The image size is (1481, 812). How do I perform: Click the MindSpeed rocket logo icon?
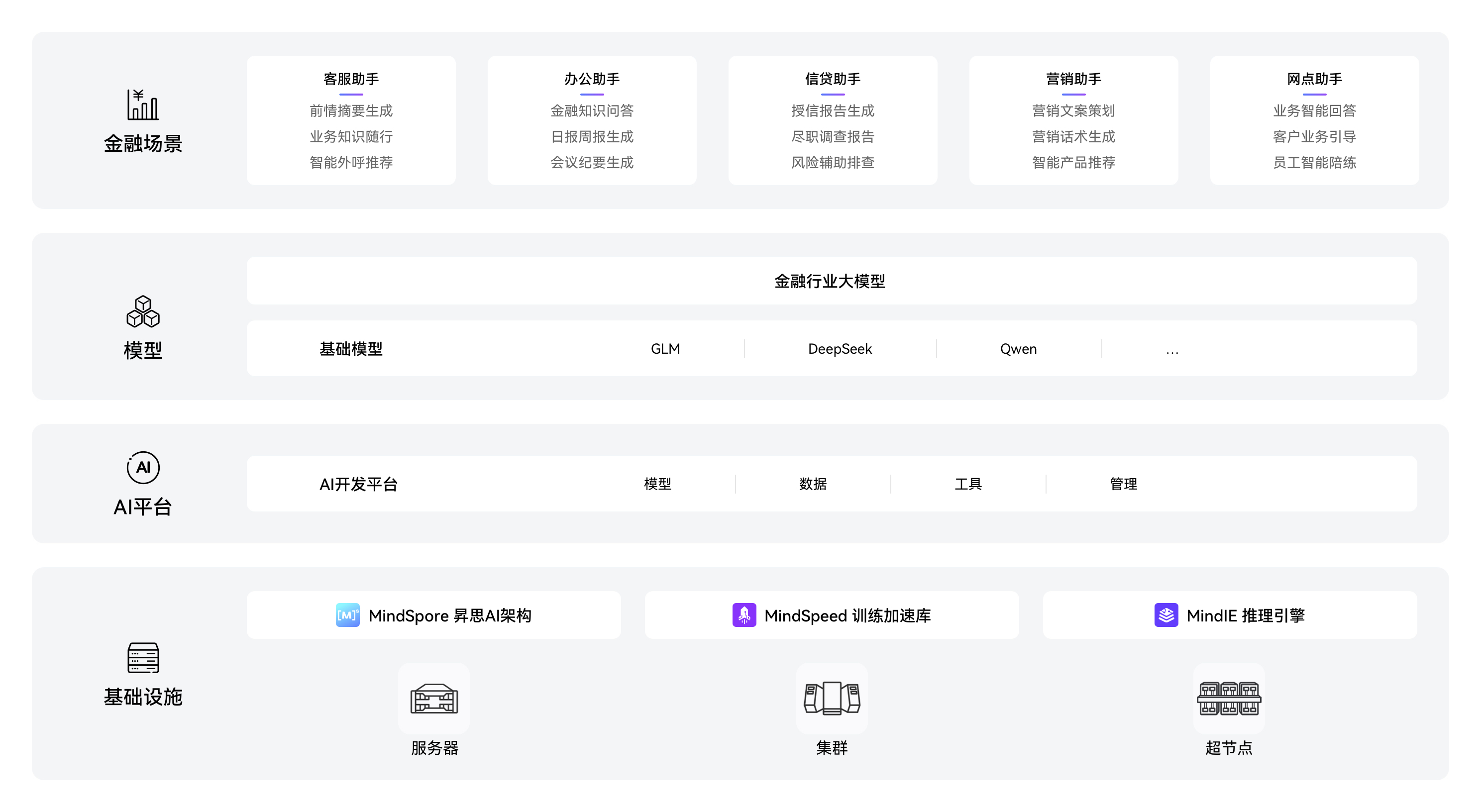coord(744,615)
